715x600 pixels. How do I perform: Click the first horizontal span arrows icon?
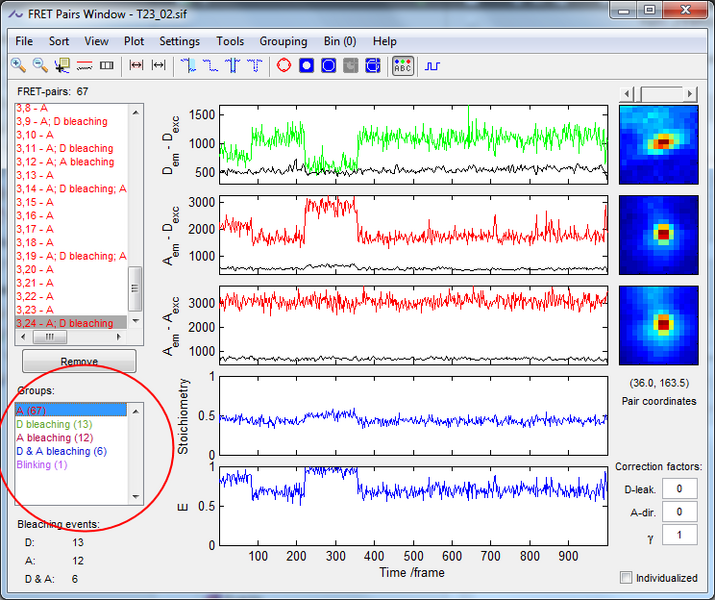[x=138, y=66]
